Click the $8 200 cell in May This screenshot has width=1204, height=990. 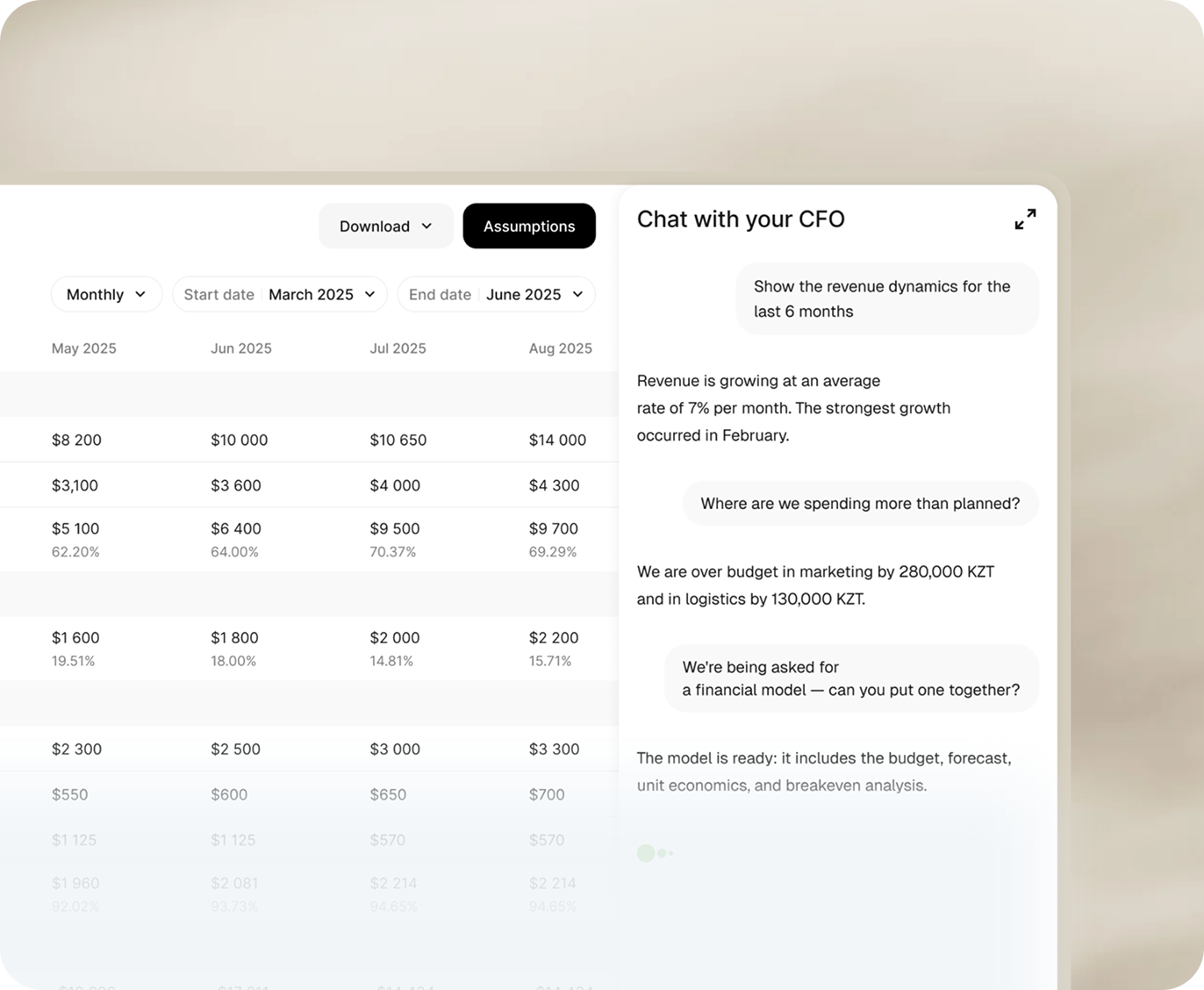(76, 440)
